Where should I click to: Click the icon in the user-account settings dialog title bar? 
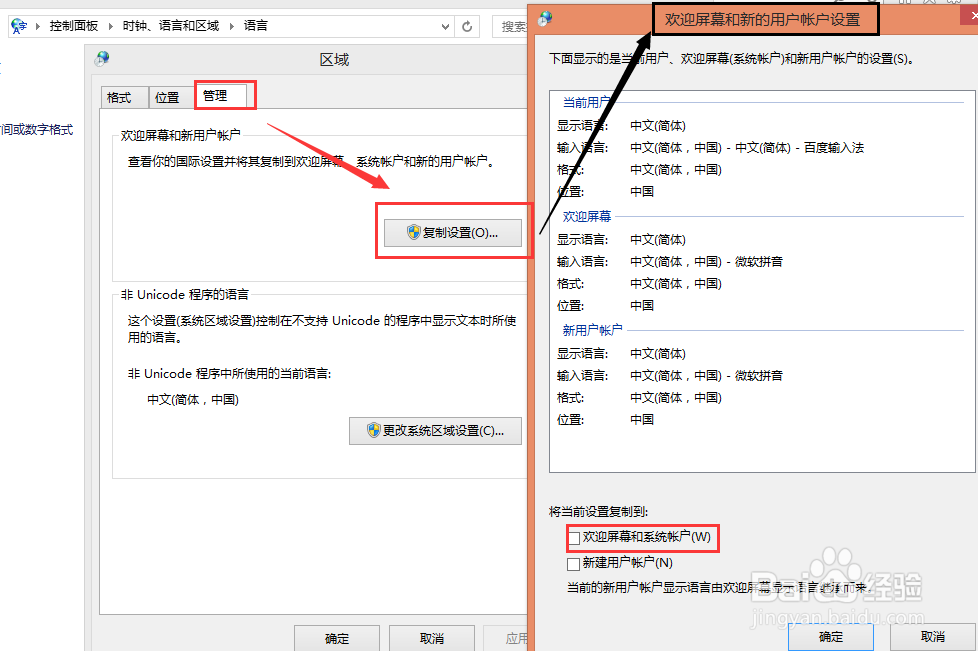pos(544,18)
